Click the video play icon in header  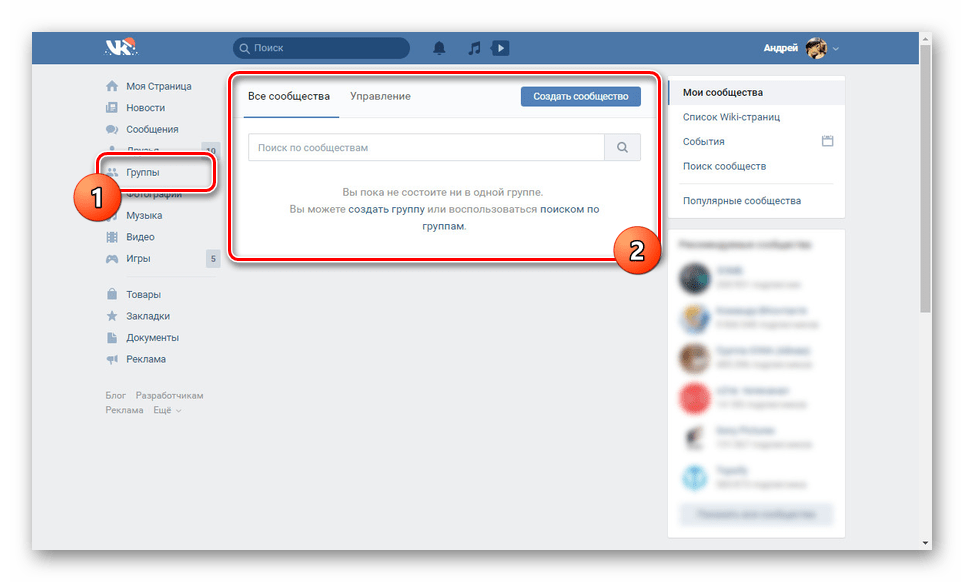[x=500, y=48]
